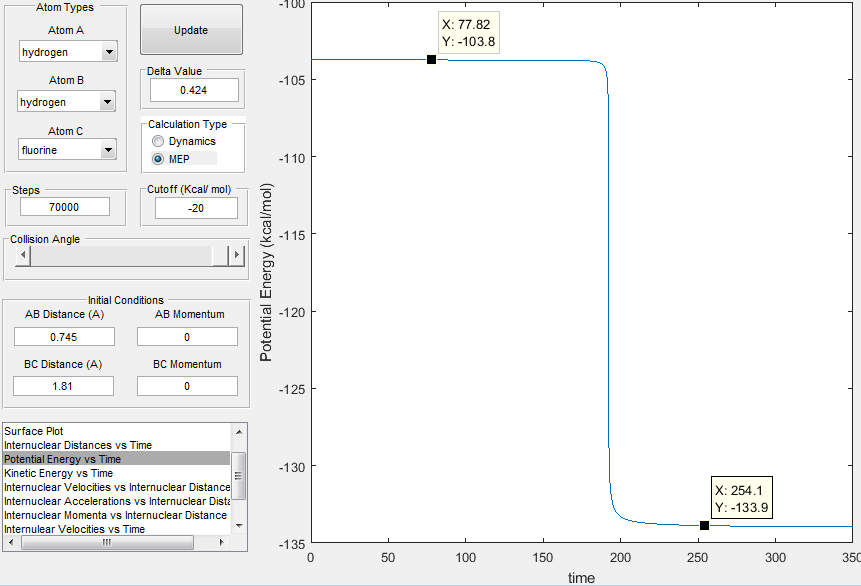
Task: Select Internuclear Momenta vs Internuclear Distance
Action: (116, 515)
